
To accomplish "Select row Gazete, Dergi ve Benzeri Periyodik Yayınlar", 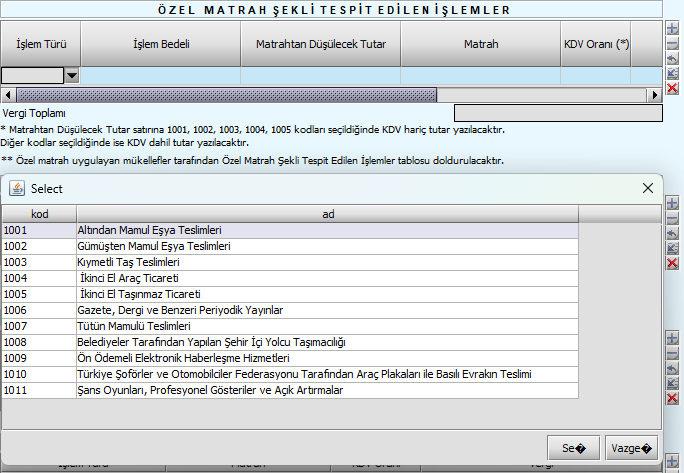I will [x=290, y=310].
